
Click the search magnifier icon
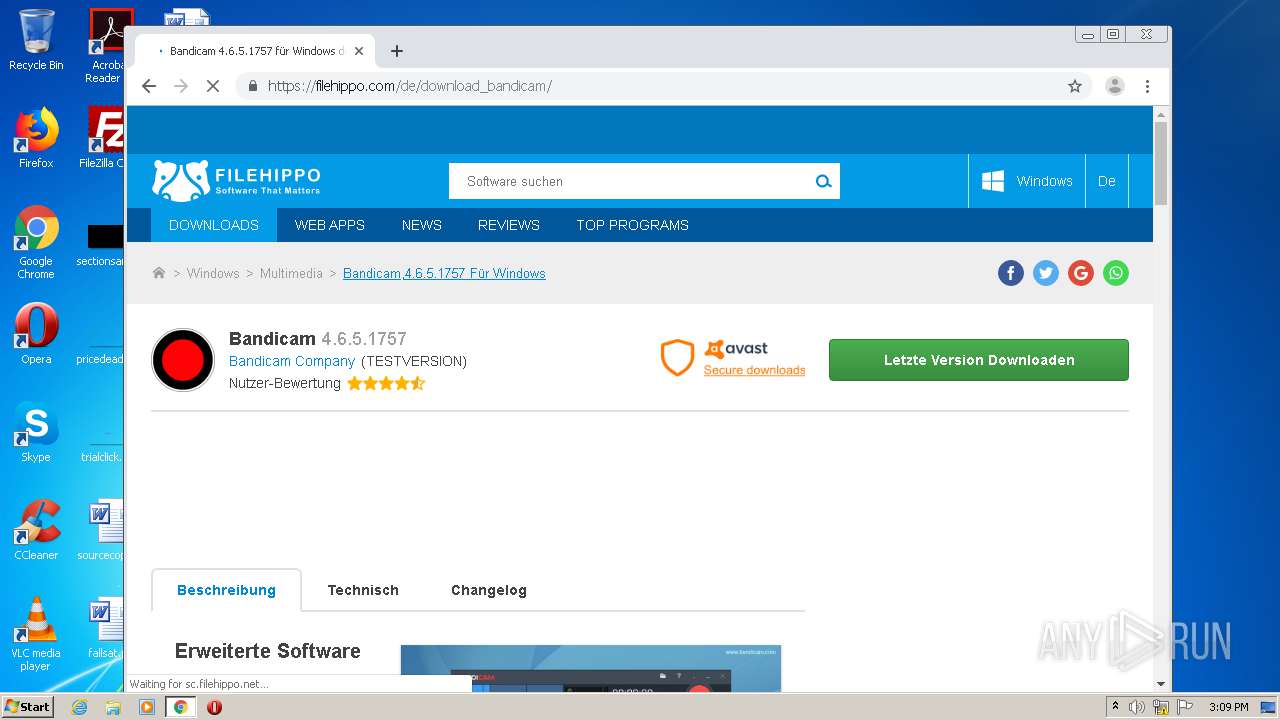click(x=823, y=181)
